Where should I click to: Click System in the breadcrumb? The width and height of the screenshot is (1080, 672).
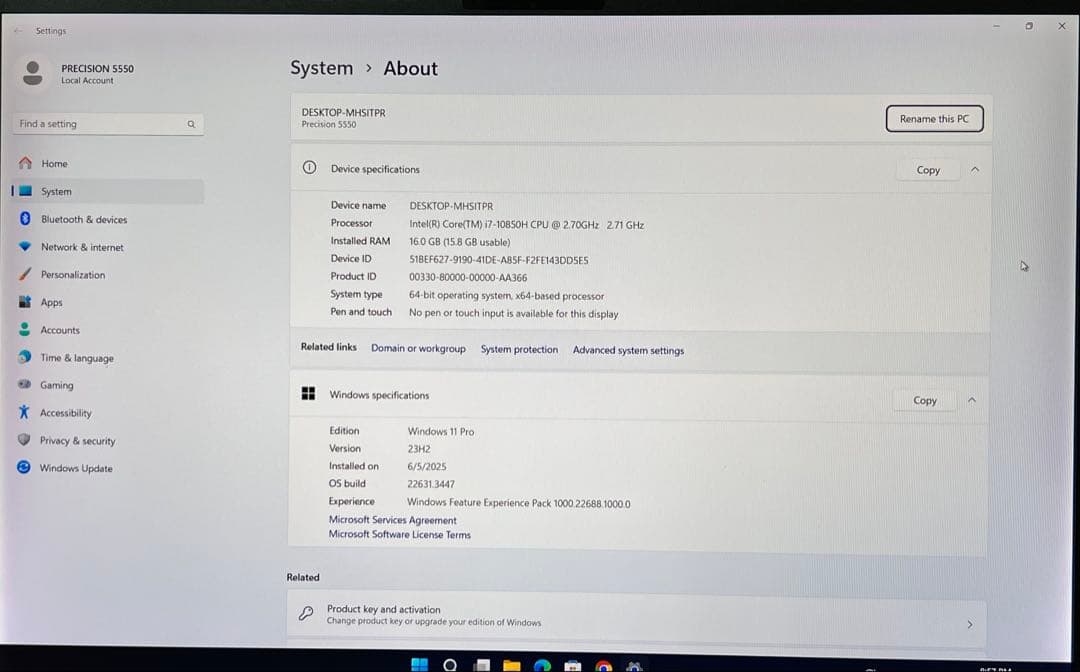tap(322, 68)
